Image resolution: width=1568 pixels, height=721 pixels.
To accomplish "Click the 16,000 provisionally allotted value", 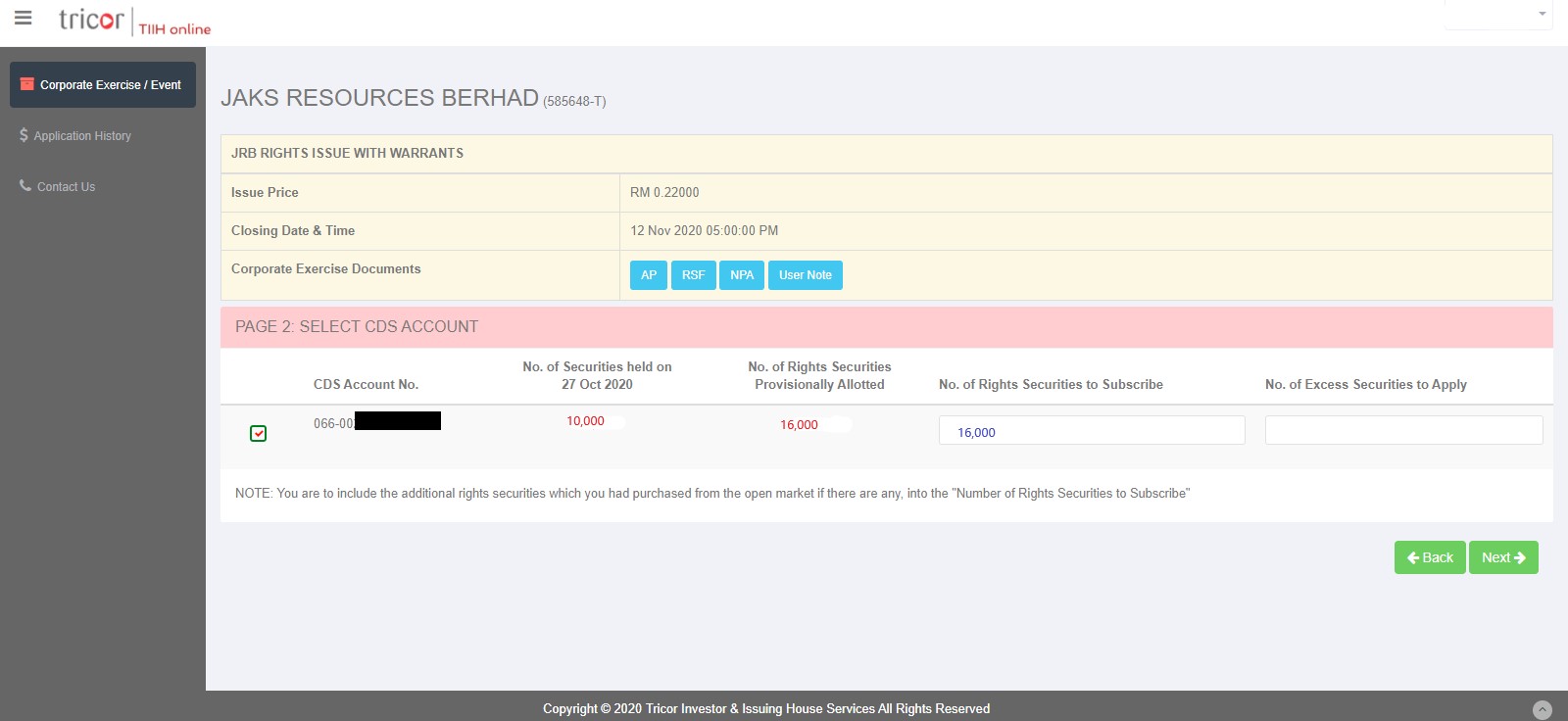I will [x=799, y=425].
